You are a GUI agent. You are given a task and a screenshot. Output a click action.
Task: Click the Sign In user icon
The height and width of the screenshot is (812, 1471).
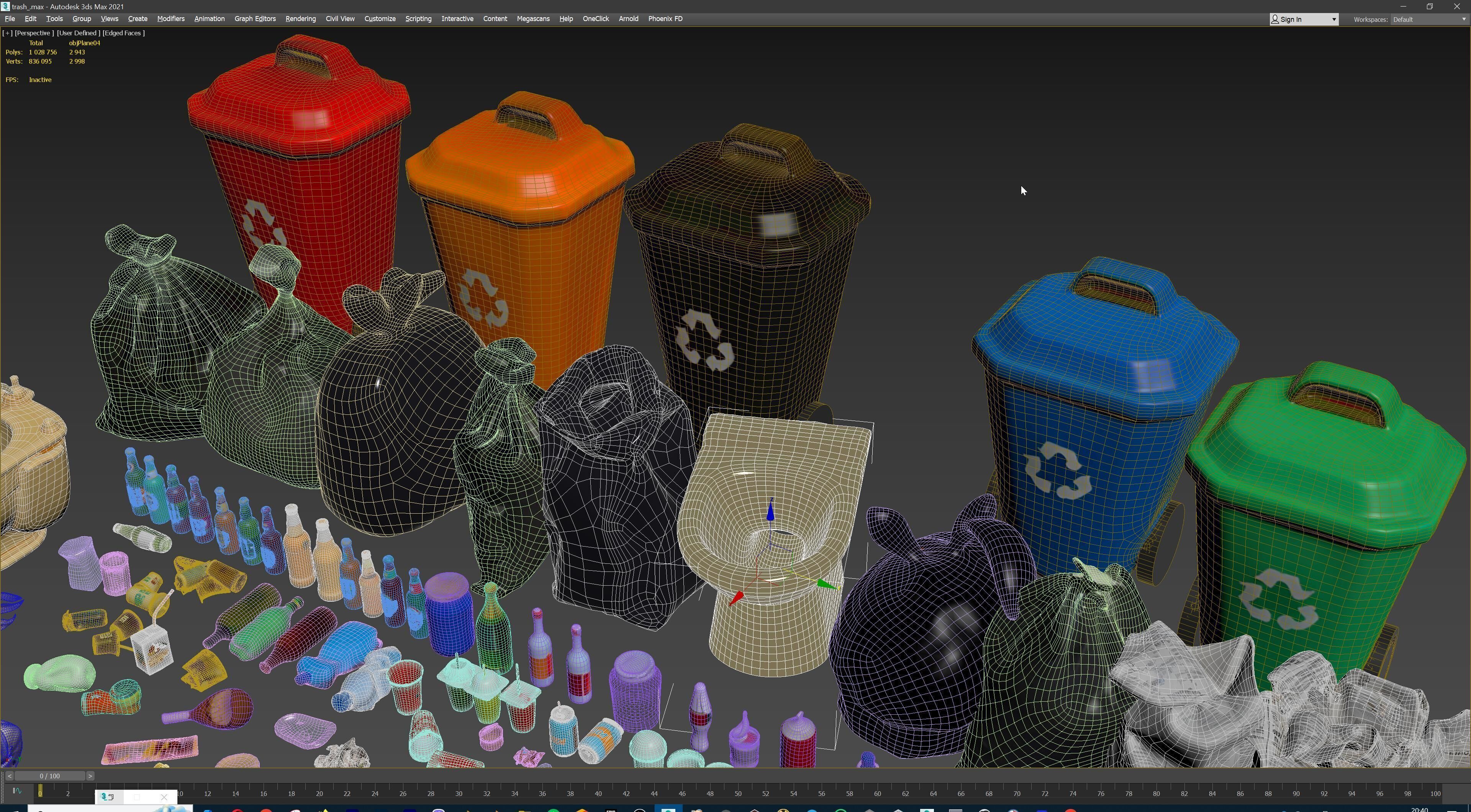(1275, 20)
